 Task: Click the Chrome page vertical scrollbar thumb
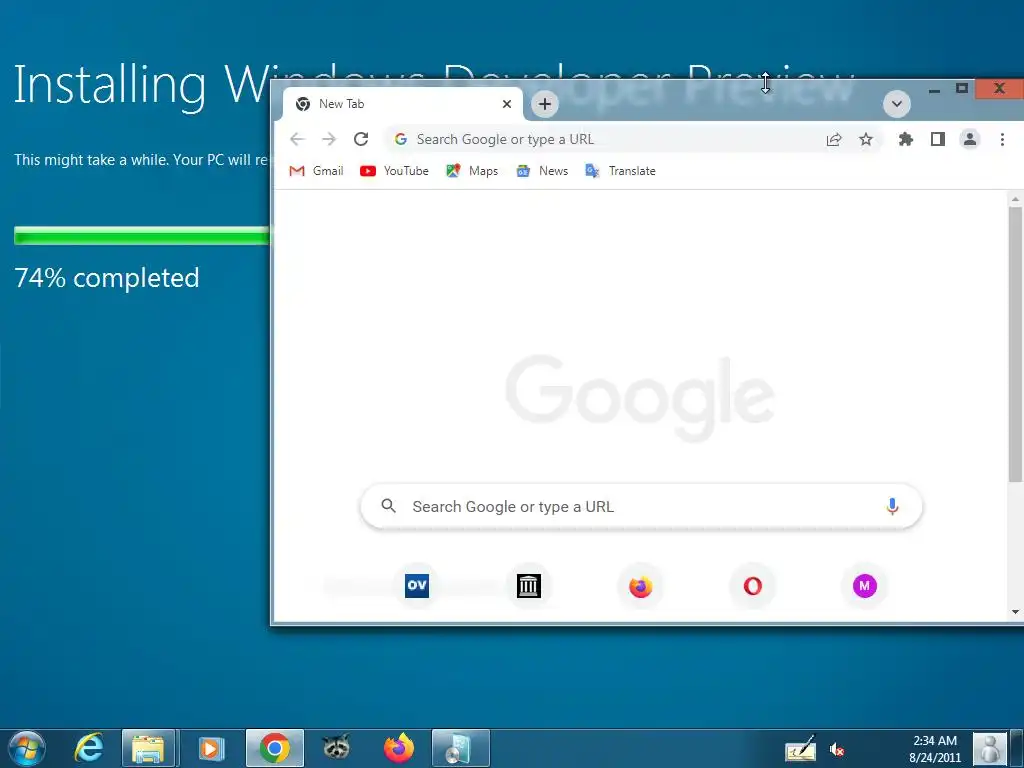pos(1015,345)
